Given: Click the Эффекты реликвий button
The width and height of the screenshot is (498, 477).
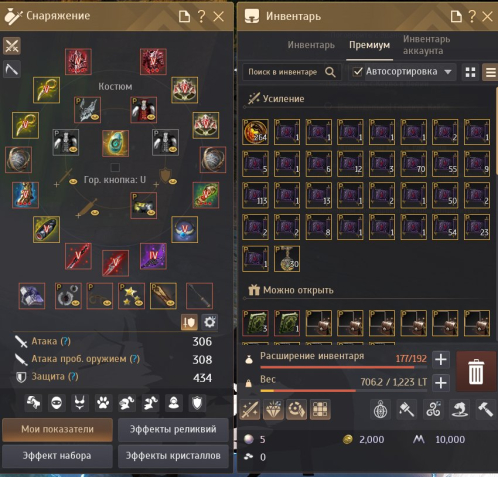Looking at the screenshot, I should 173,429.
